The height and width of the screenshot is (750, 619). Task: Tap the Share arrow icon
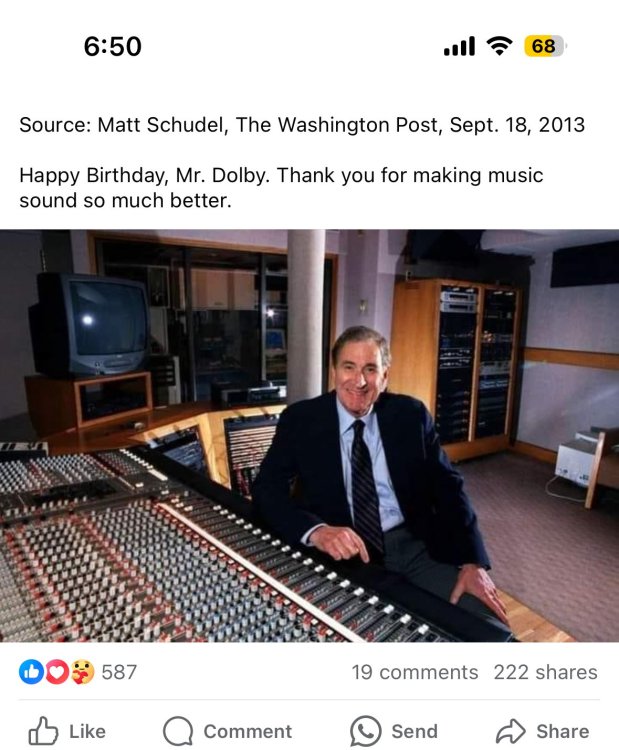(510, 731)
